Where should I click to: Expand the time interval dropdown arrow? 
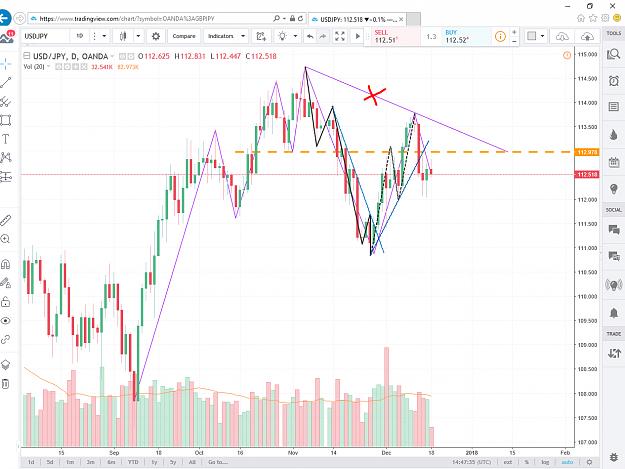tap(104, 36)
